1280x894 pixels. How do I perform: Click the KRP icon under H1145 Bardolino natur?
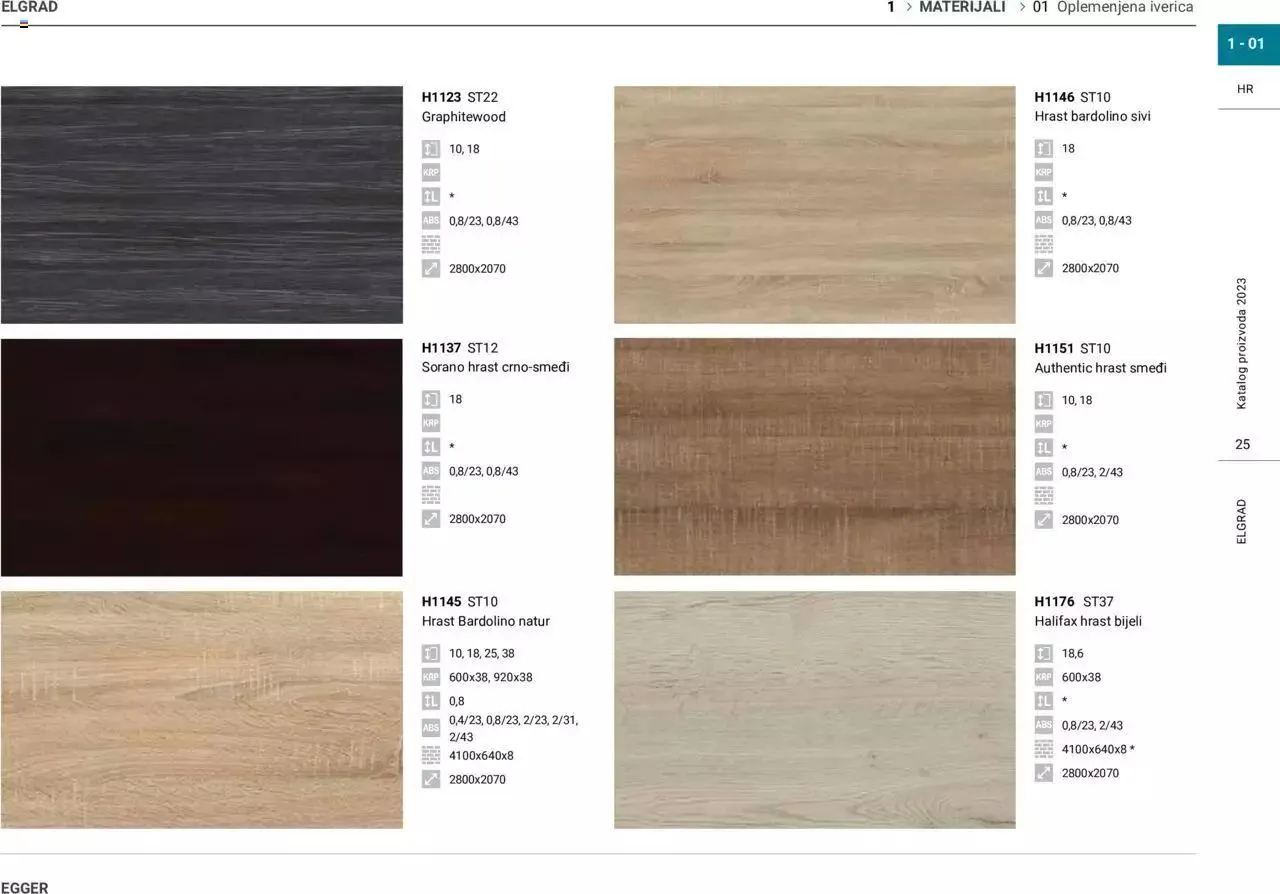coord(431,677)
